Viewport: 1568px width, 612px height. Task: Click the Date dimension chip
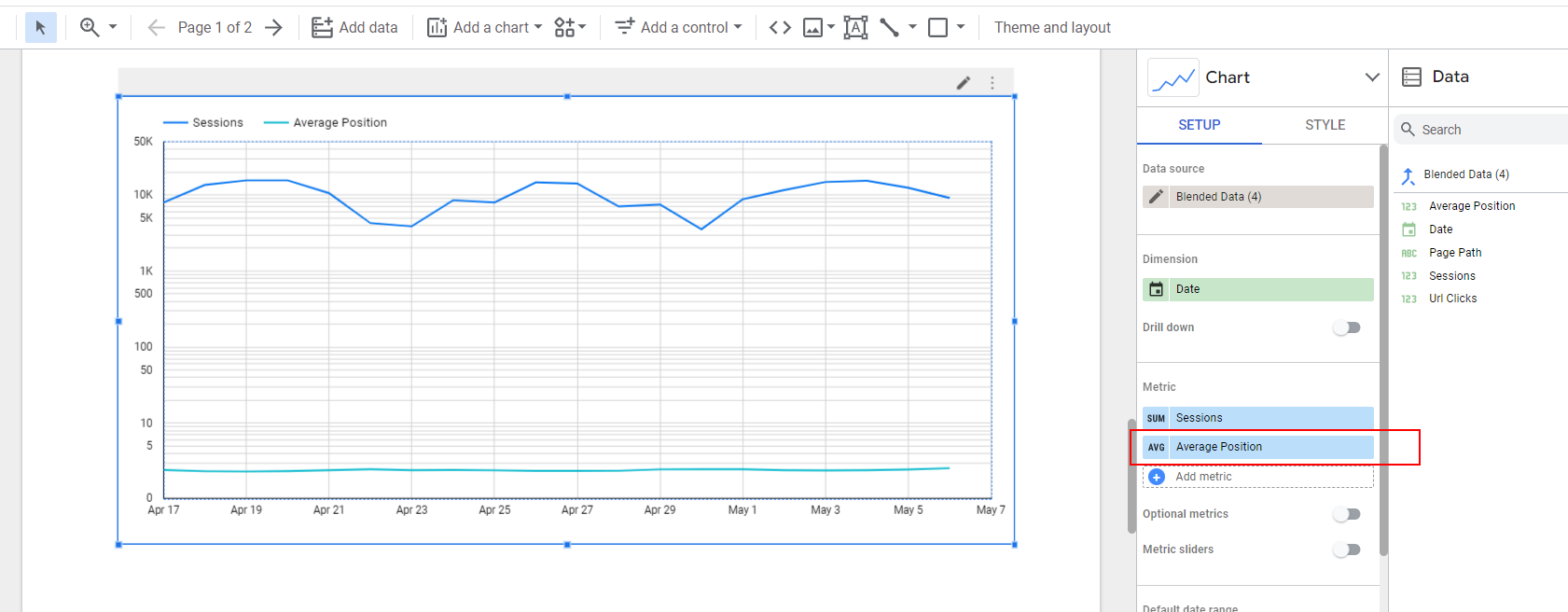1258,289
